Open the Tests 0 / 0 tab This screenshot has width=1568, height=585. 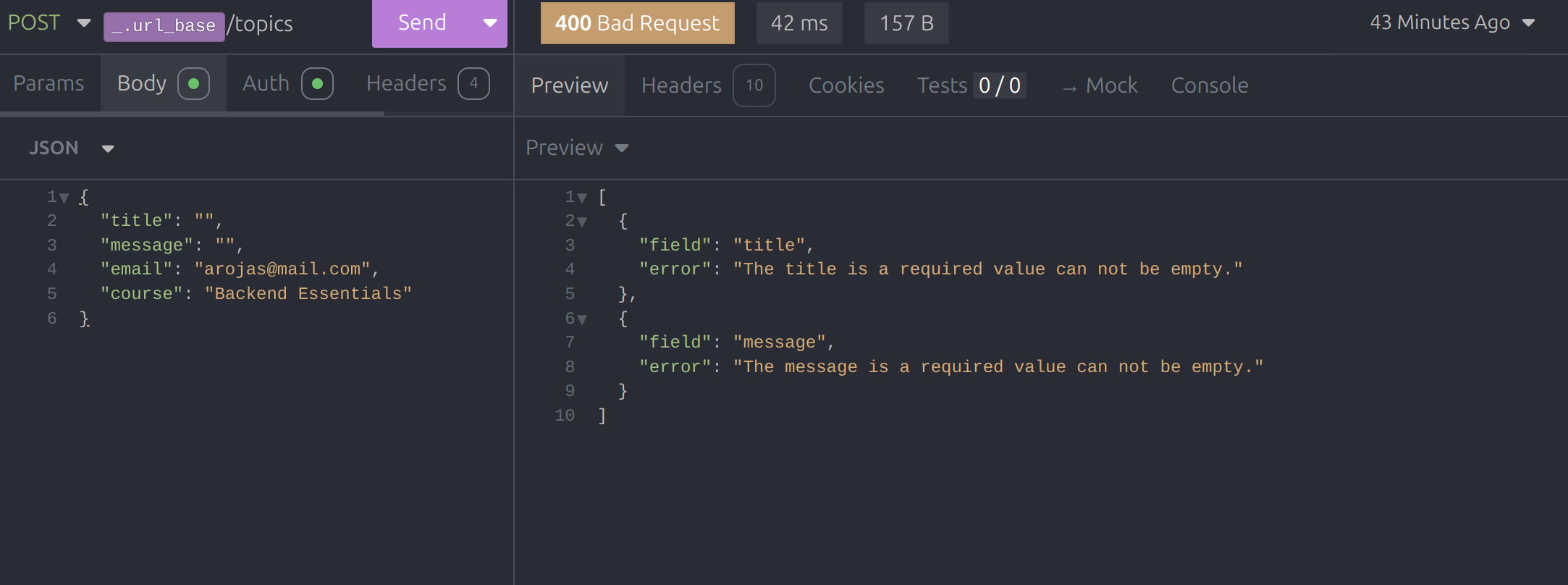pyautogui.click(x=971, y=85)
